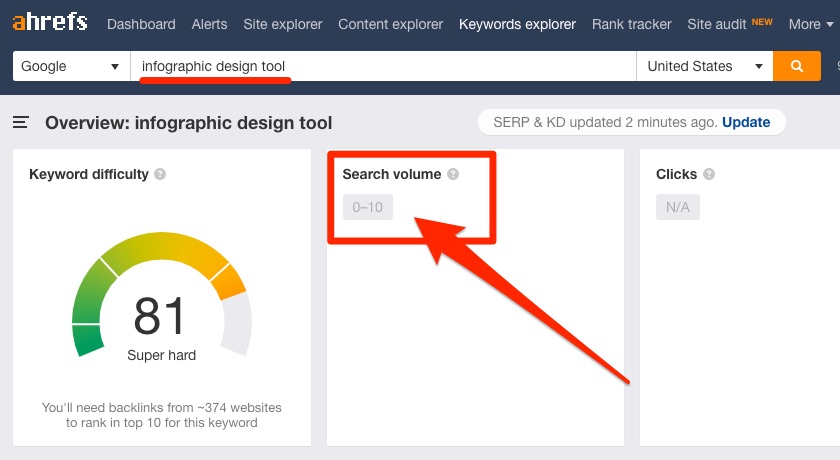The image size is (840, 460).
Task: Click the orange search magnifier button
Action: coord(797,66)
